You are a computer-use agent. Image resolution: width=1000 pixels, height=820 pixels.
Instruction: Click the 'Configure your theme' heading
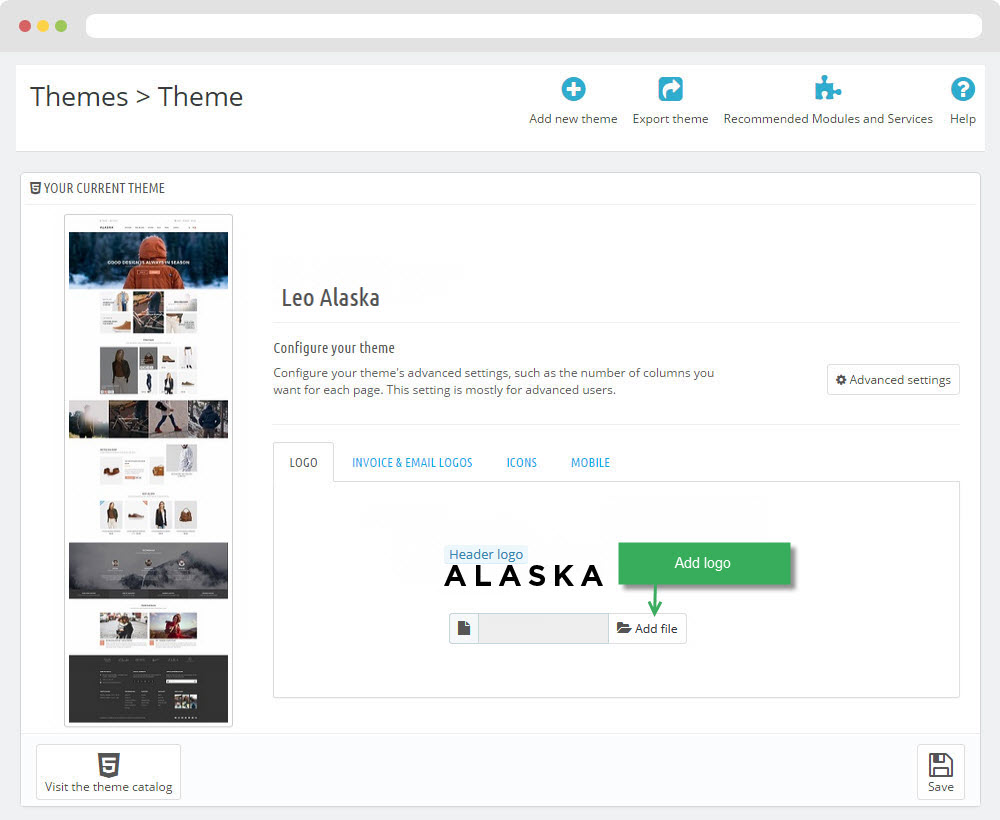tap(334, 348)
